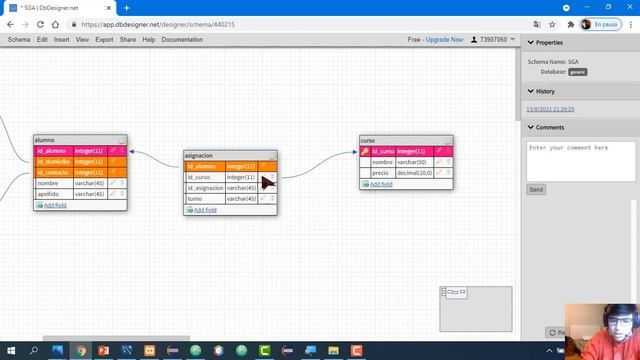Reorder arrows for precio field
This screenshot has height=360, width=640.
448,173
